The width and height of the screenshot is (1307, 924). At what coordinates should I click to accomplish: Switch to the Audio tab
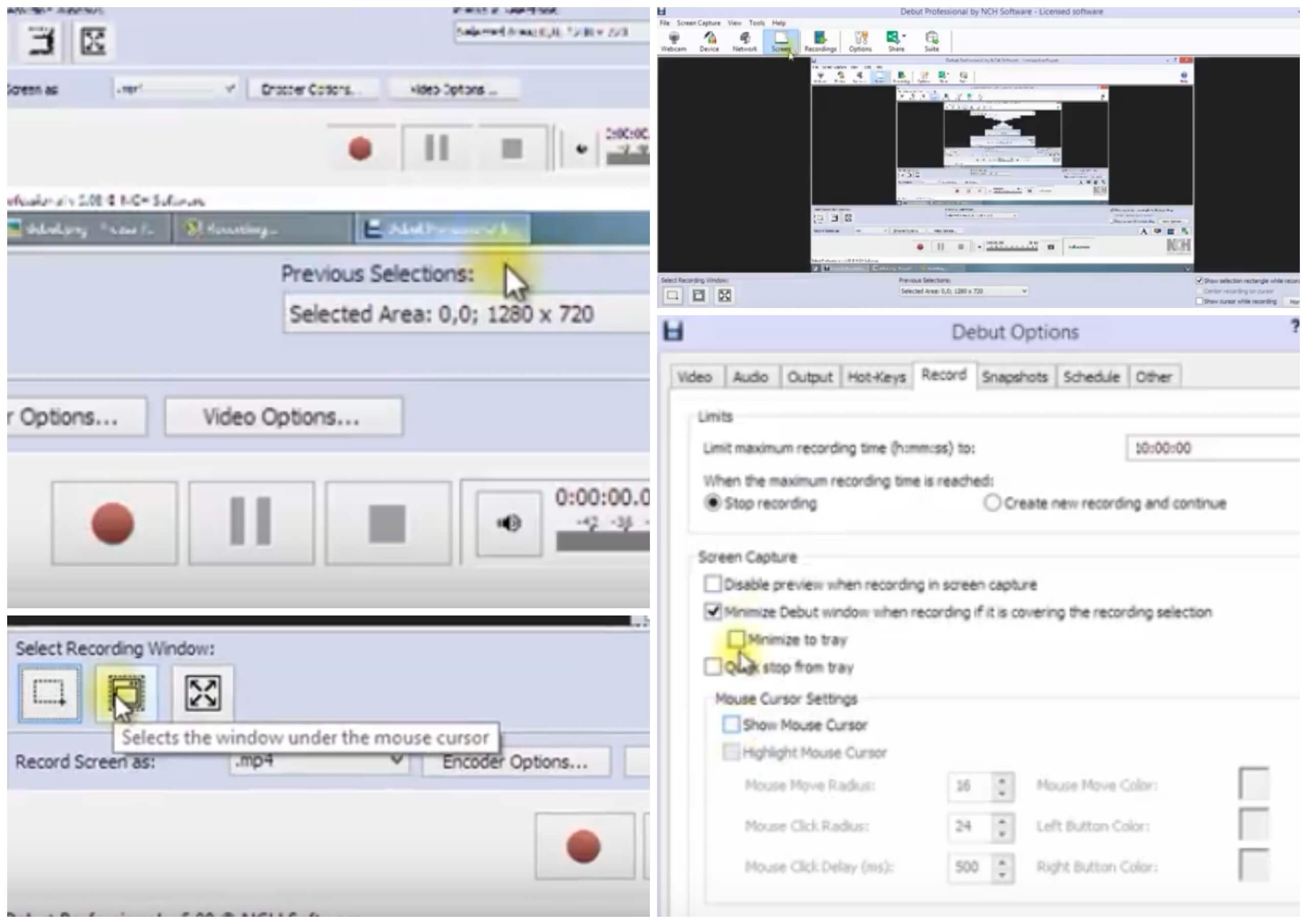click(751, 377)
